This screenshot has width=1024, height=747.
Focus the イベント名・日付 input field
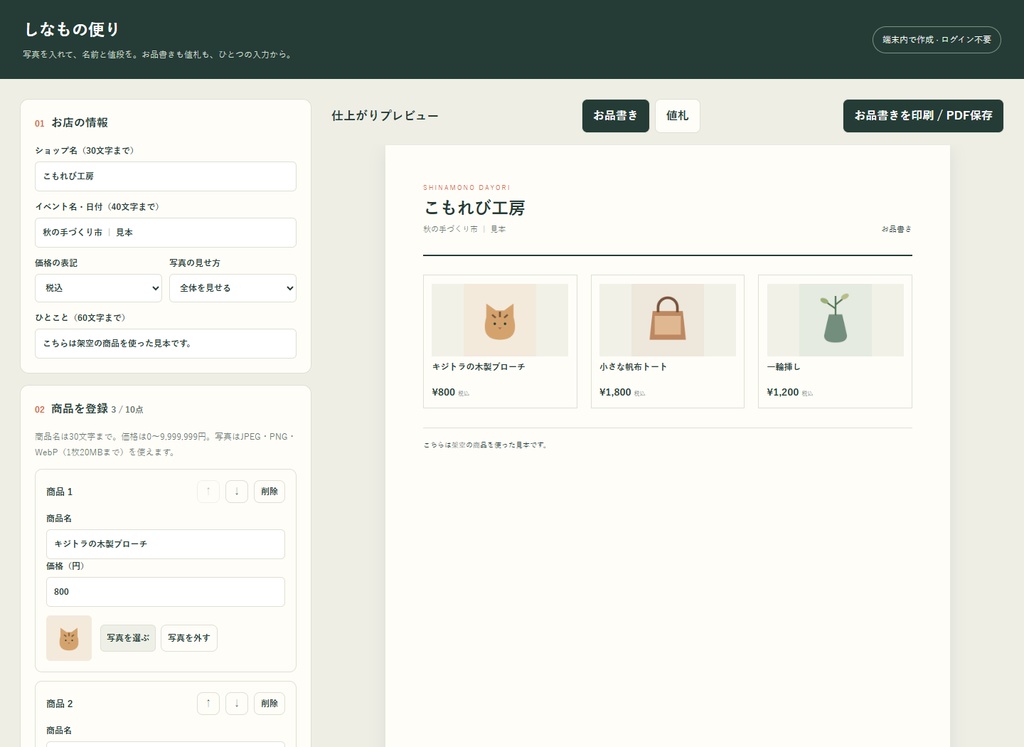[166, 232]
